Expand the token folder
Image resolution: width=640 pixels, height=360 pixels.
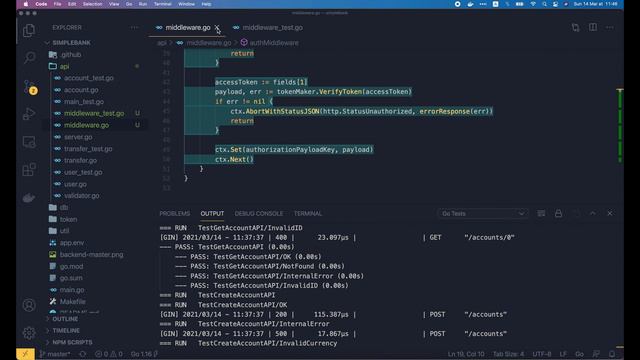click(68, 219)
